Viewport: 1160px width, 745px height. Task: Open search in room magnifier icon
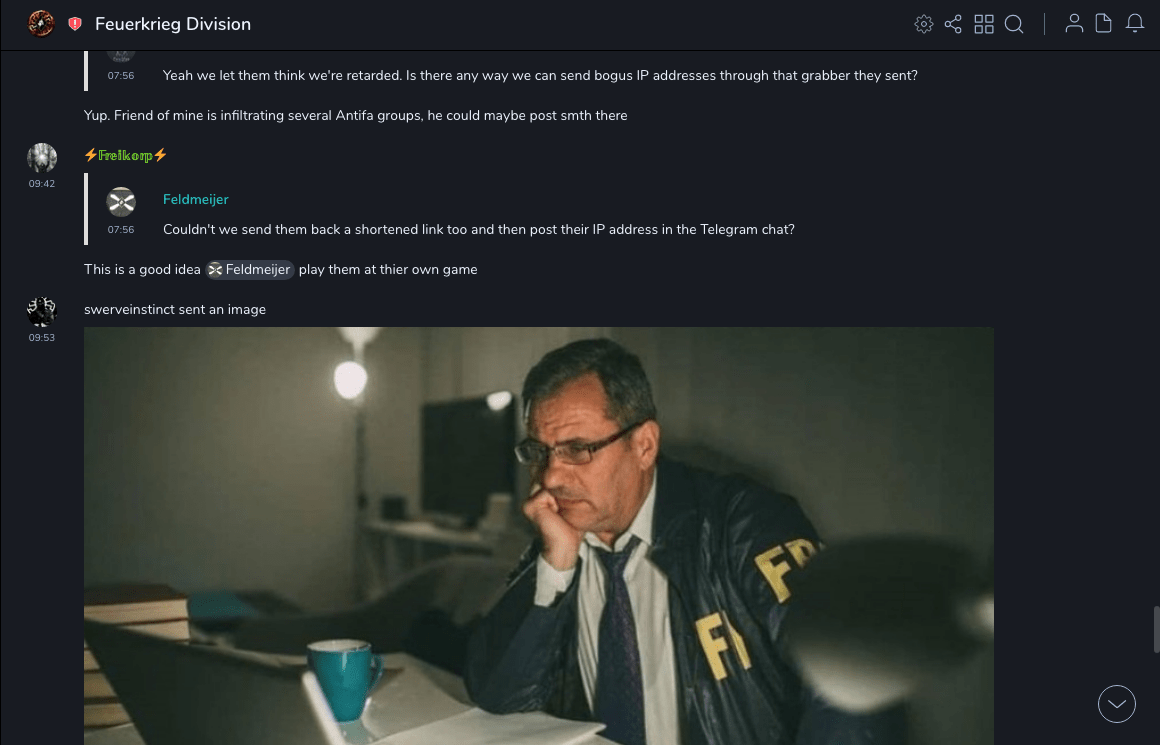1014,24
